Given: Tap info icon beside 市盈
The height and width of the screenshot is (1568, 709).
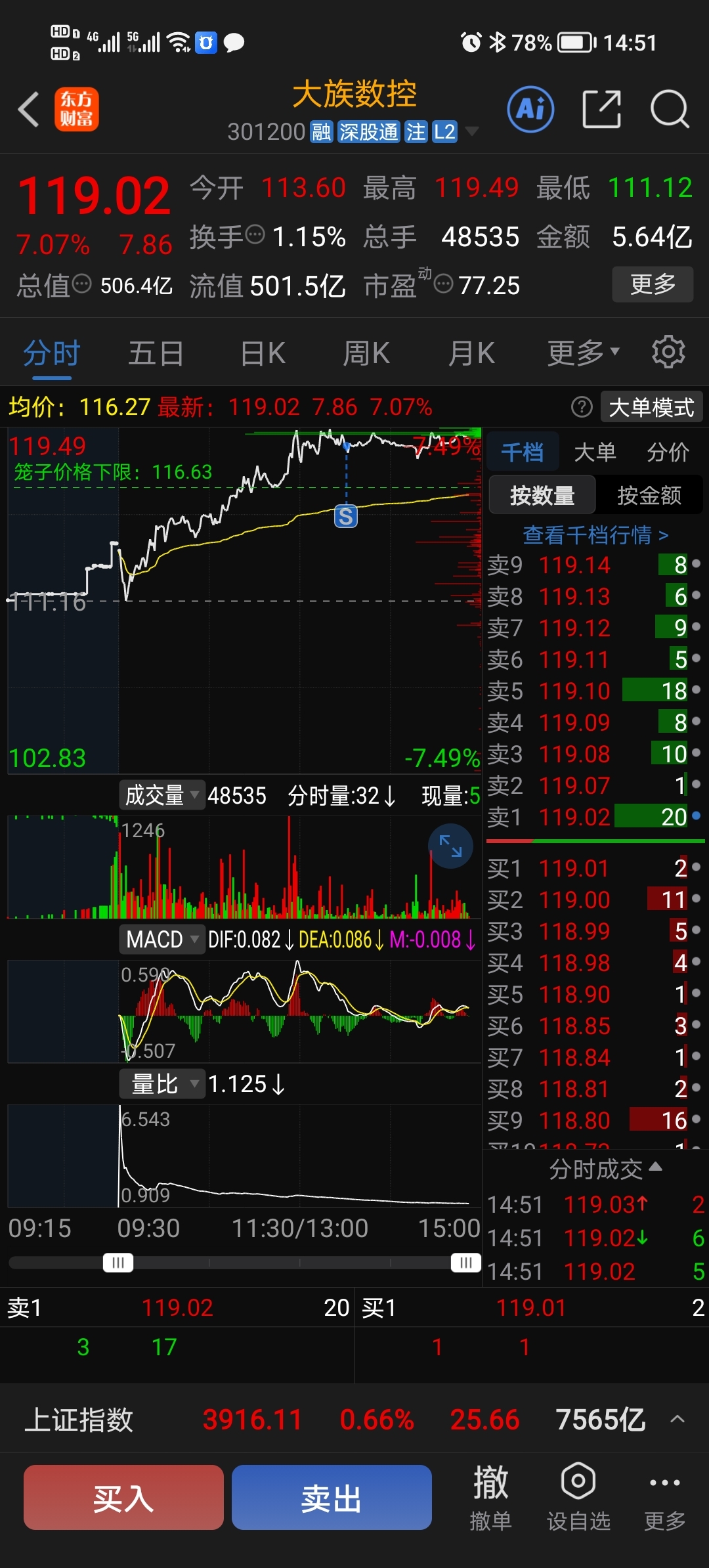Looking at the screenshot, I should (444, 284).
